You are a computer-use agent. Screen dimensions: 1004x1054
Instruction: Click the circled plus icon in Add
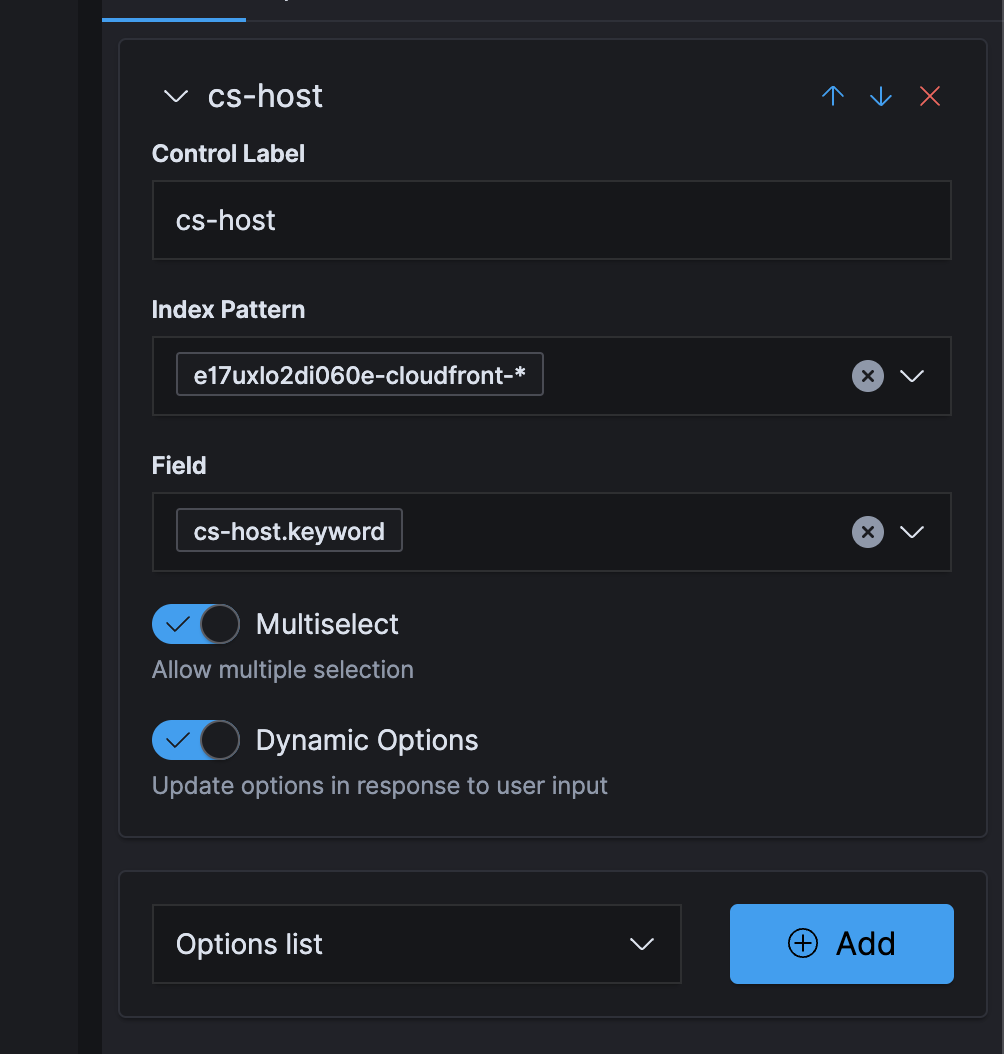[802, 943]
